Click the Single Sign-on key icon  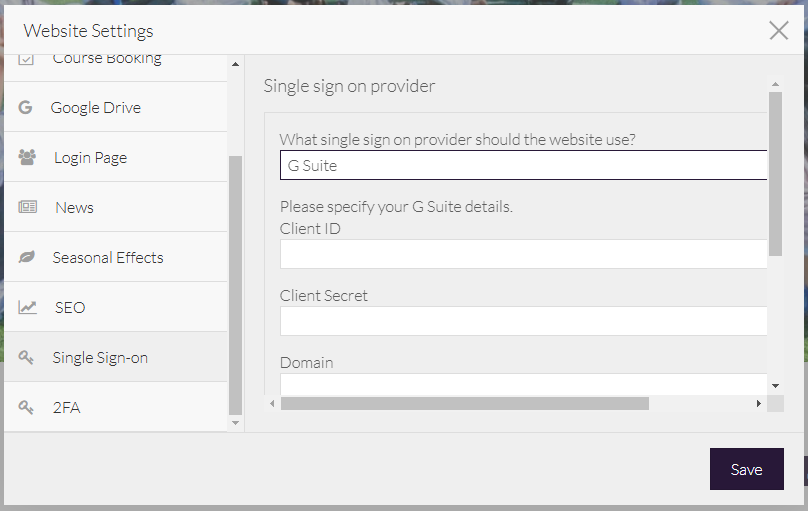tap(27, 357)
